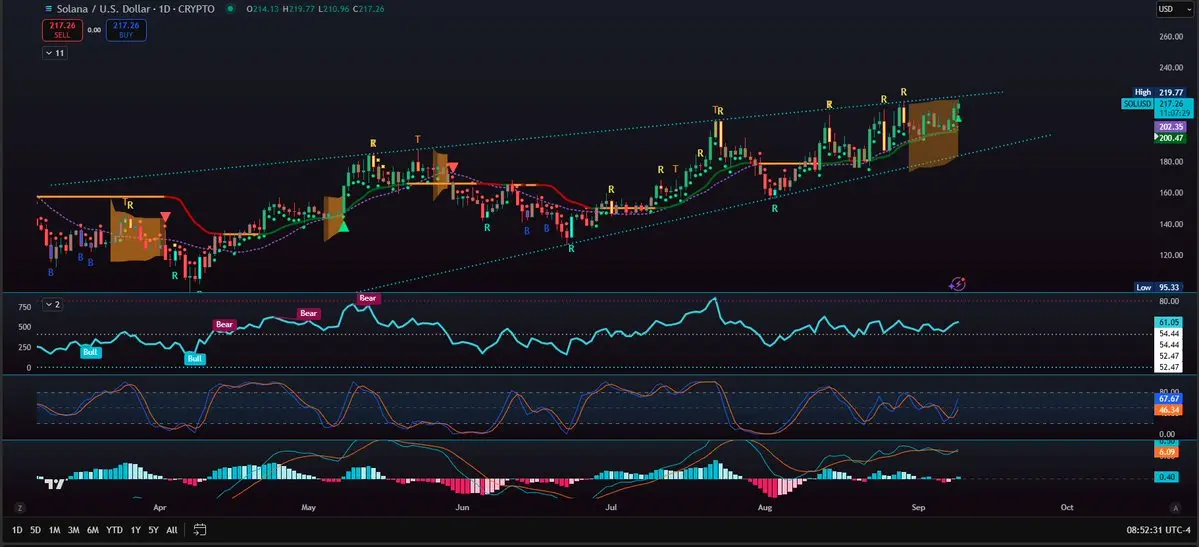
Task: Click the Apr label on time axis
Action: (x=160, y=507)
